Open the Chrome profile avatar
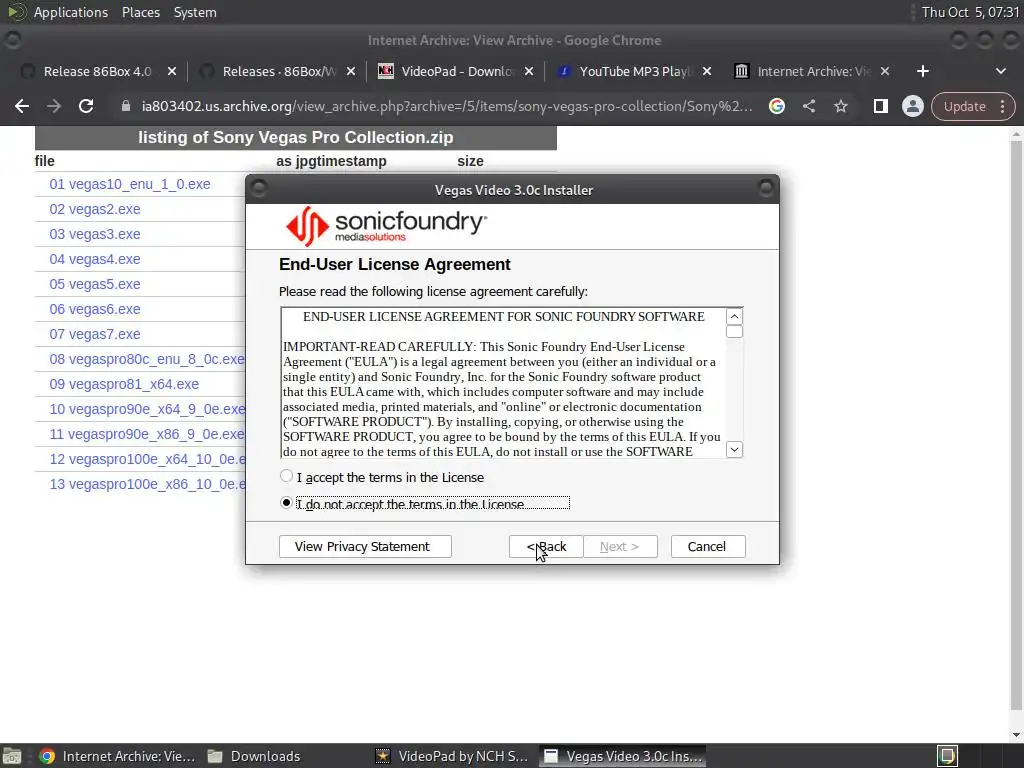1024x768 pixels. click(912, 106)
